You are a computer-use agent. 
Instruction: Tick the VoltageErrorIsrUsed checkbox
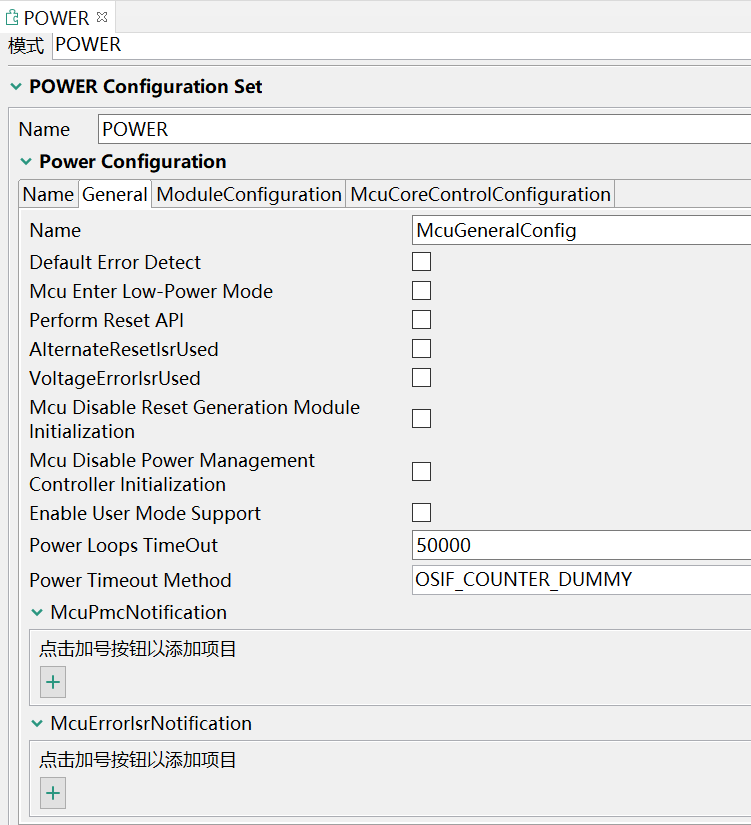(x=422, y=378)
